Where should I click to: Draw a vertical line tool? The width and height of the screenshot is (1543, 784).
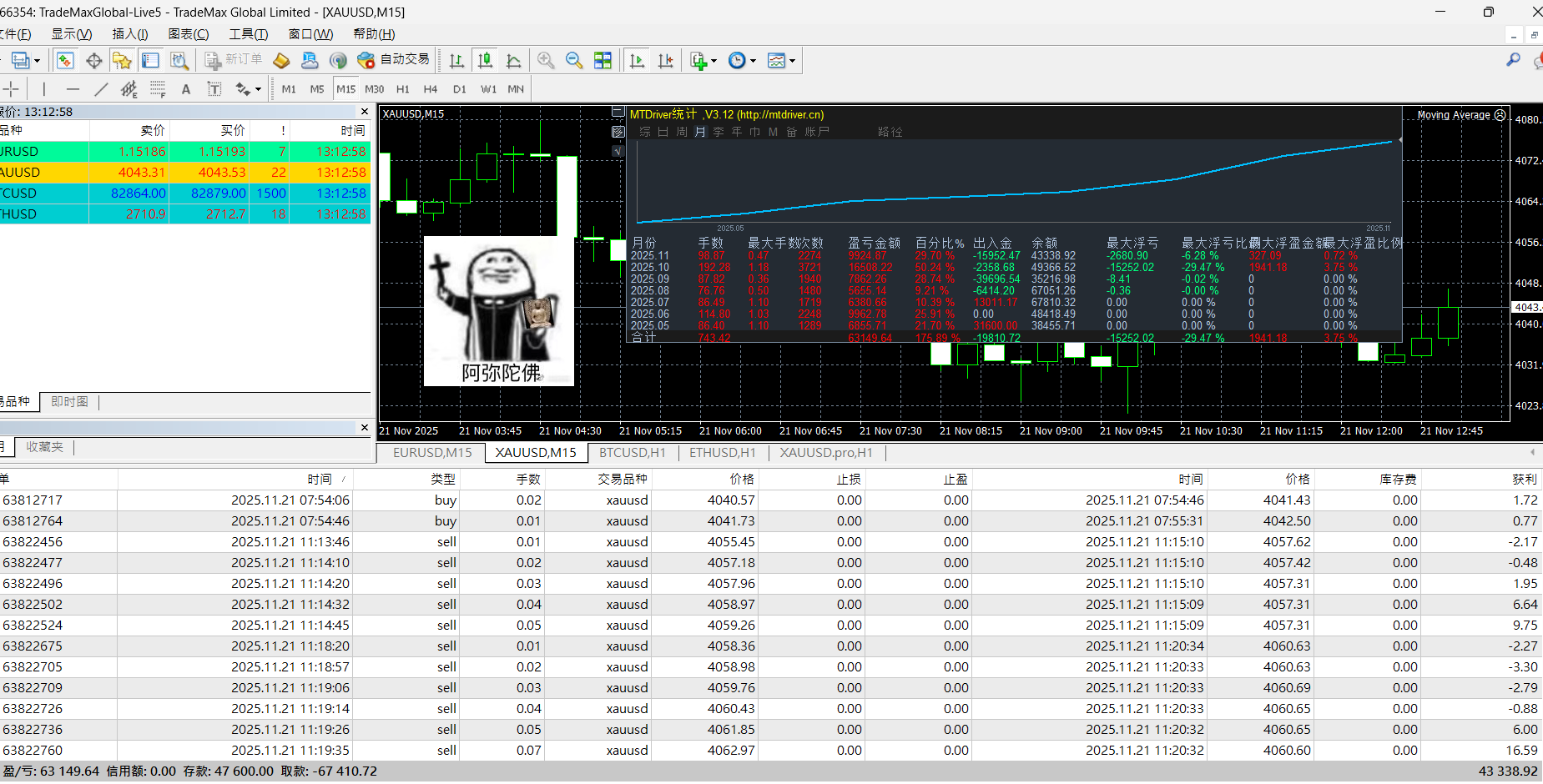[x=44, y=89]
